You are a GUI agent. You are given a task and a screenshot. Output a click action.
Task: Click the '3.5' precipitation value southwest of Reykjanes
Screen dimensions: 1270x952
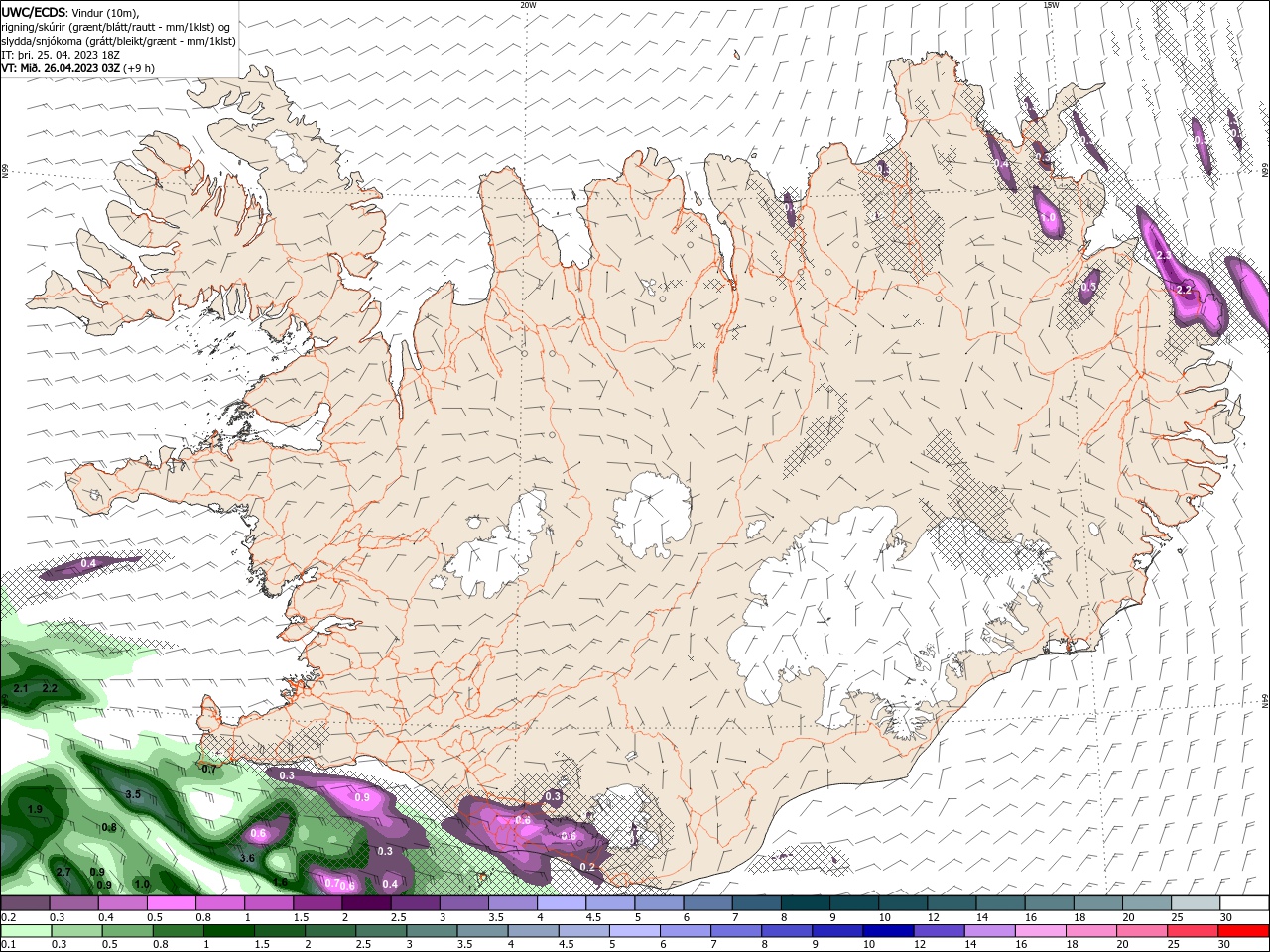(x=133, y=794)
